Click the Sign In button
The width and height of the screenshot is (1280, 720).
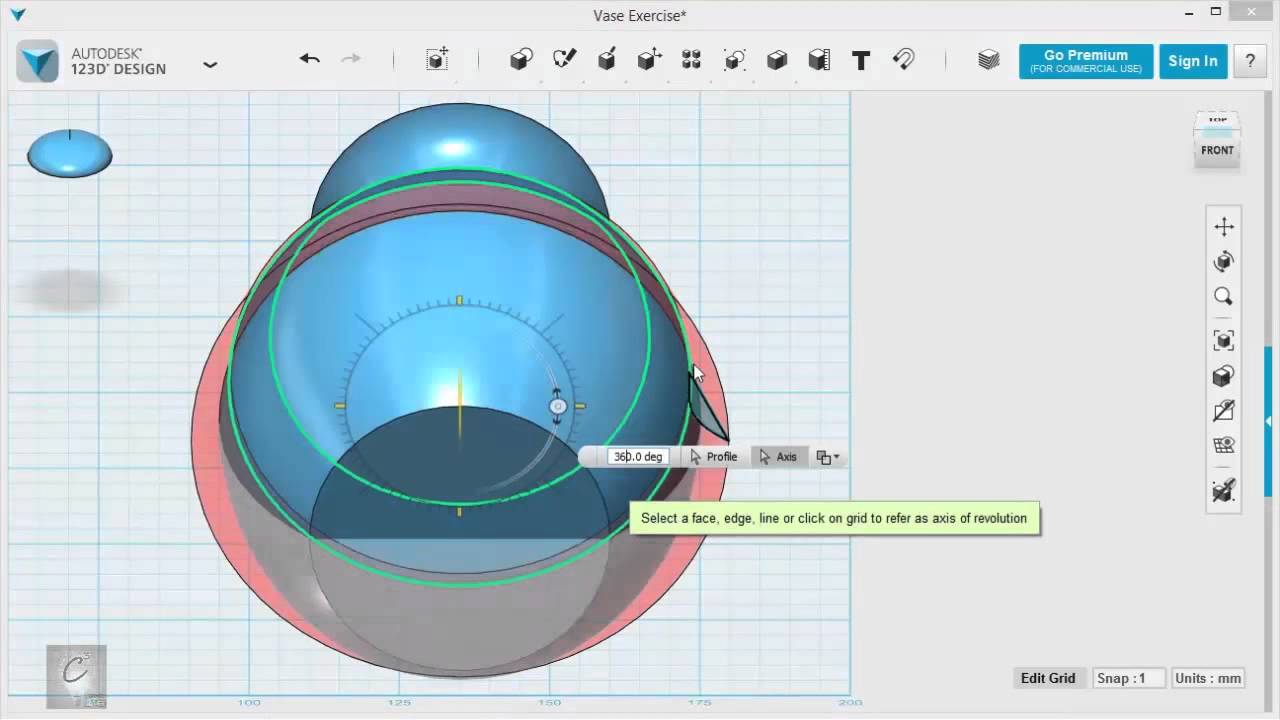pos(1193,61)
